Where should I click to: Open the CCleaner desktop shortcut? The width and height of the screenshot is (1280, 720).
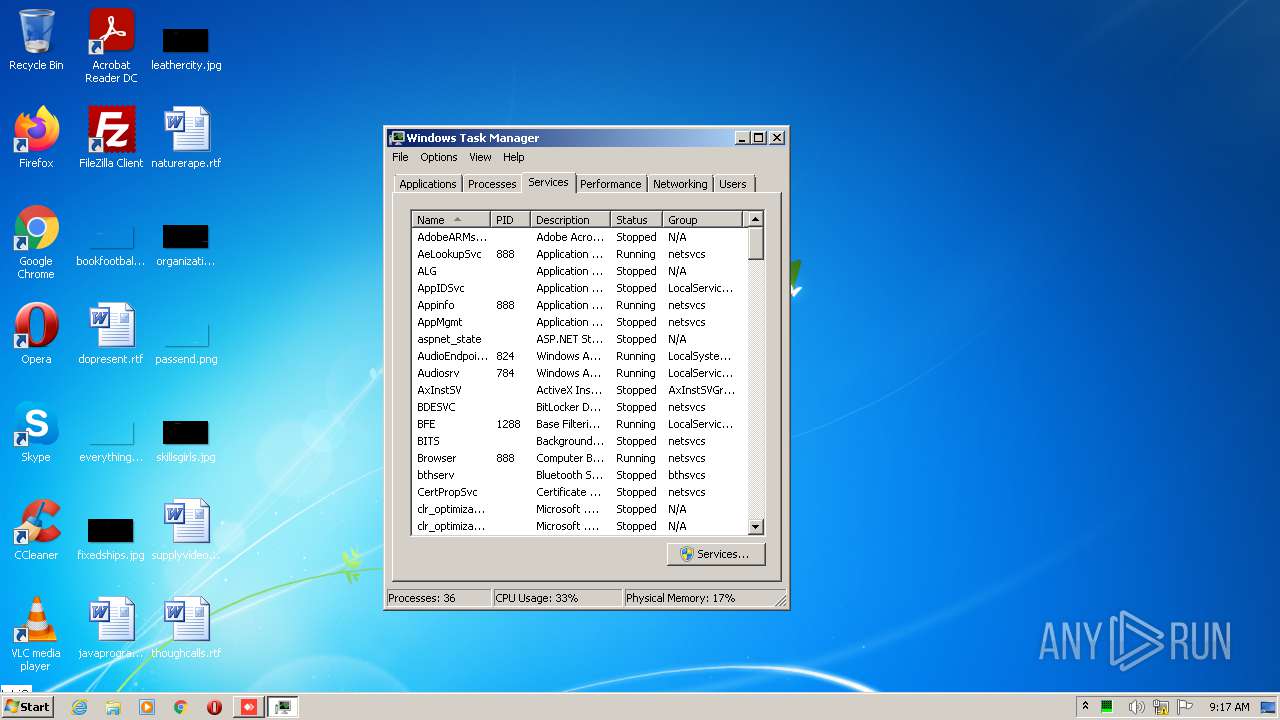36,530
